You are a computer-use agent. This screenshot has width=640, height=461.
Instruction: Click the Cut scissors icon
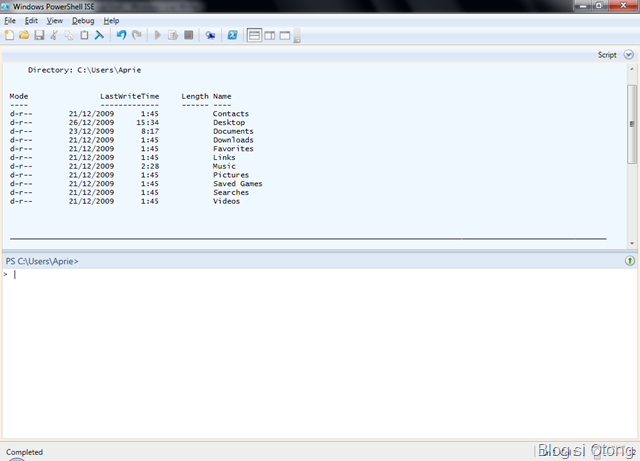click(54, 36)
